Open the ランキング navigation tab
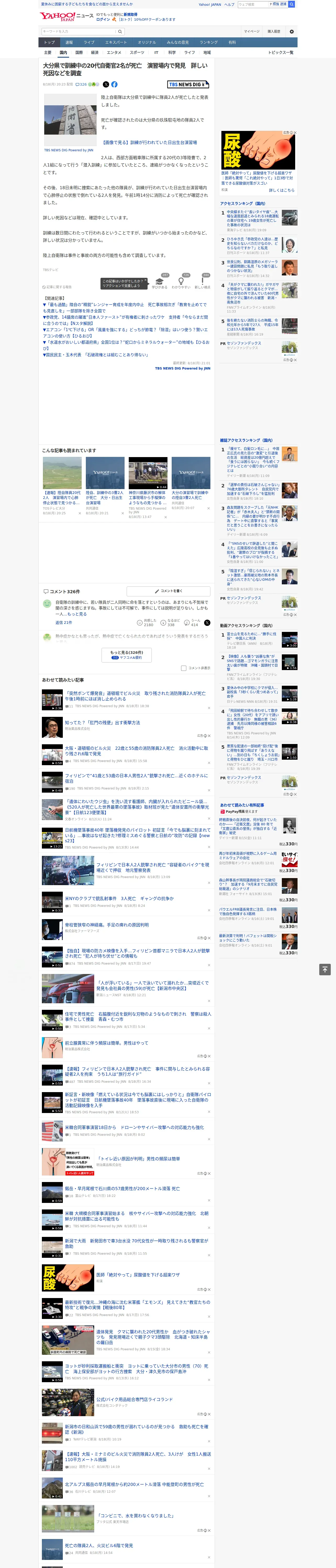Screen dimensions: 336x1568 209,43
